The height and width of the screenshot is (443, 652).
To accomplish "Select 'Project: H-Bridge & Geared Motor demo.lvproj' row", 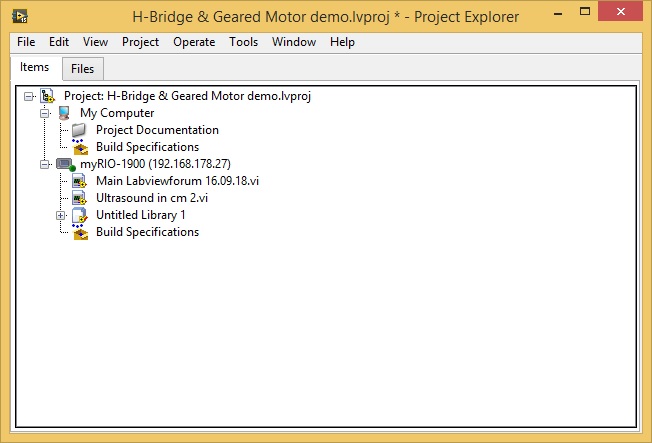I will point(187,96).
